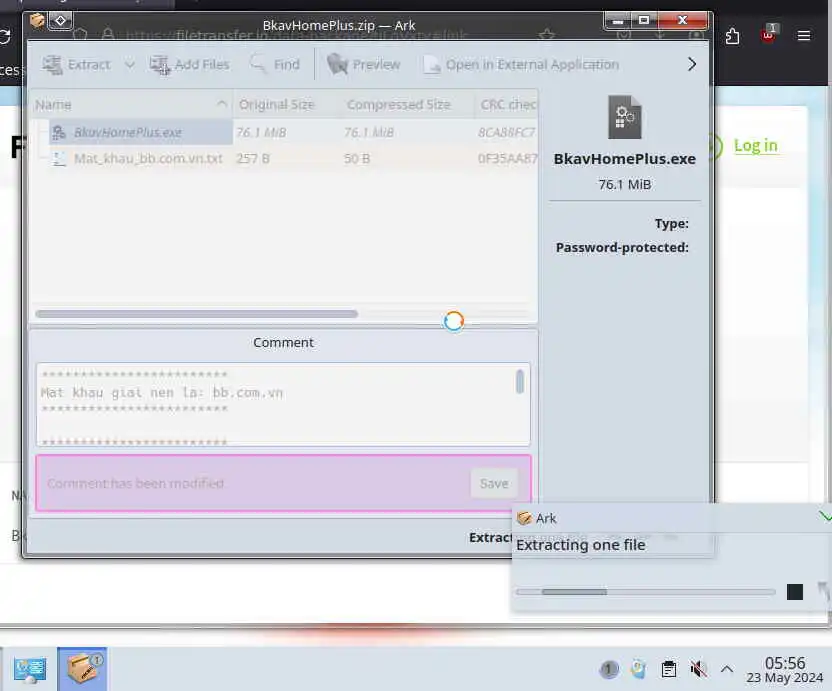
Task: Click the horizontal scrollbar of the file list
Action: 196,314
